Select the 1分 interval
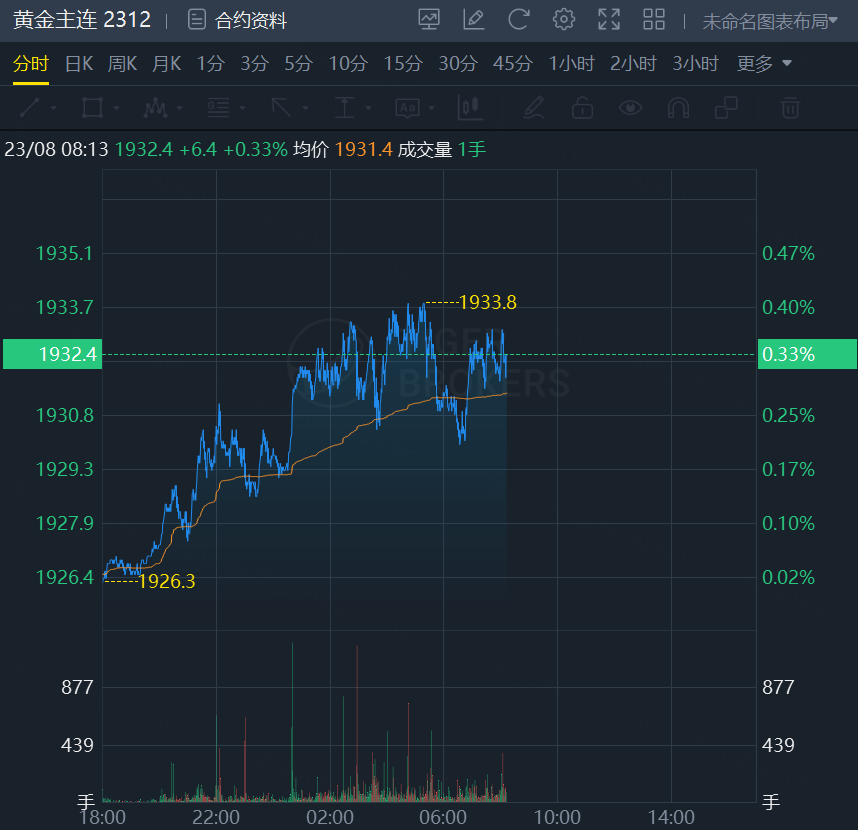858x830 pixels. 211,63
